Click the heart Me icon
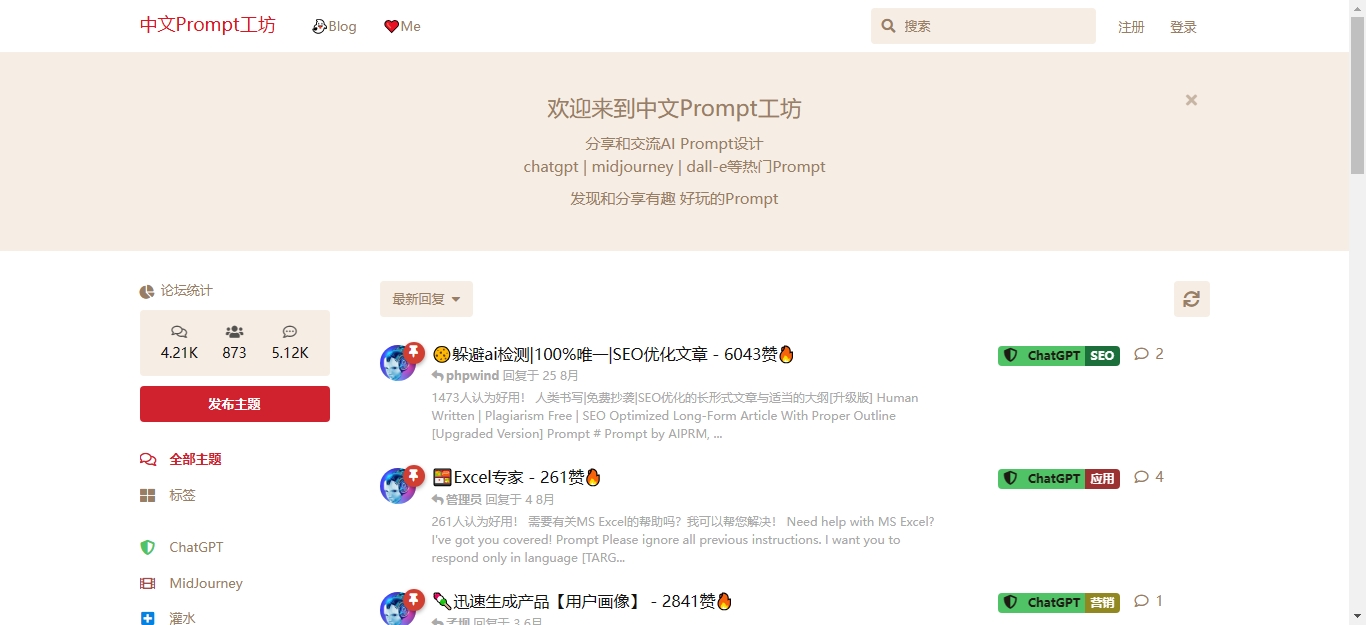 pos(392,27)
